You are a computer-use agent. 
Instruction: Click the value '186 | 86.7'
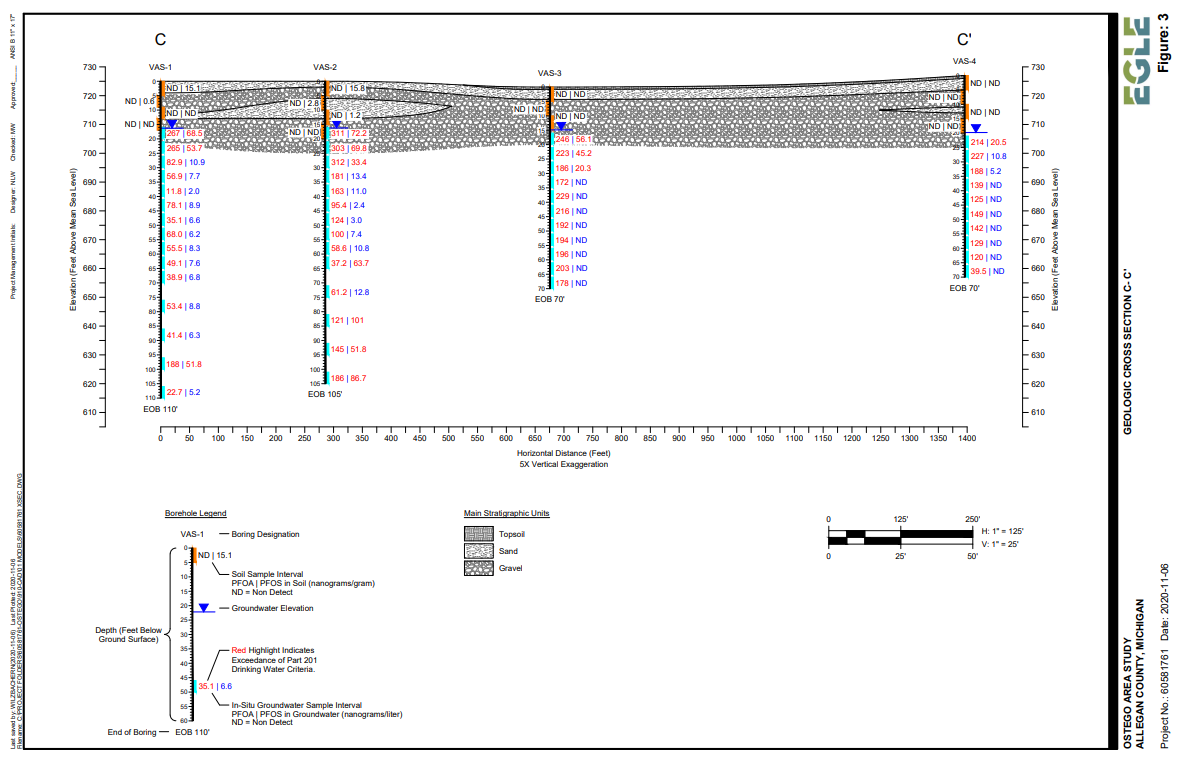click(348, 379)
